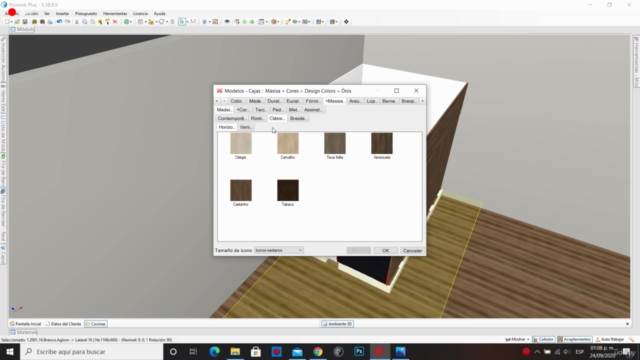
Task: Click OK button in Modelos dialog
Action: 385,251
